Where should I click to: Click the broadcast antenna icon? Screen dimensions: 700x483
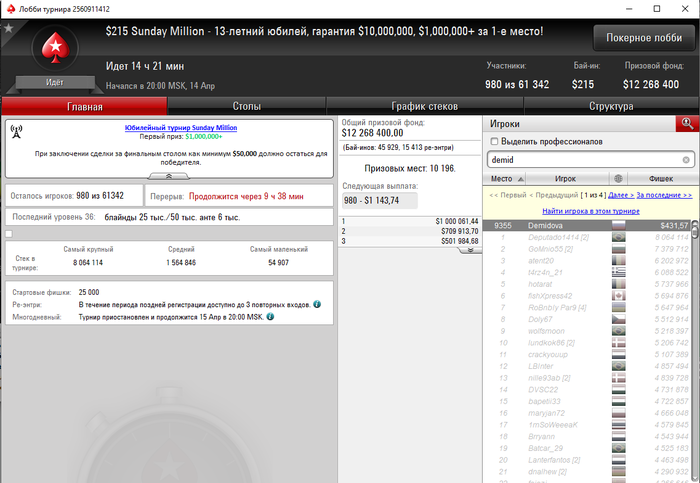[17, 132]
